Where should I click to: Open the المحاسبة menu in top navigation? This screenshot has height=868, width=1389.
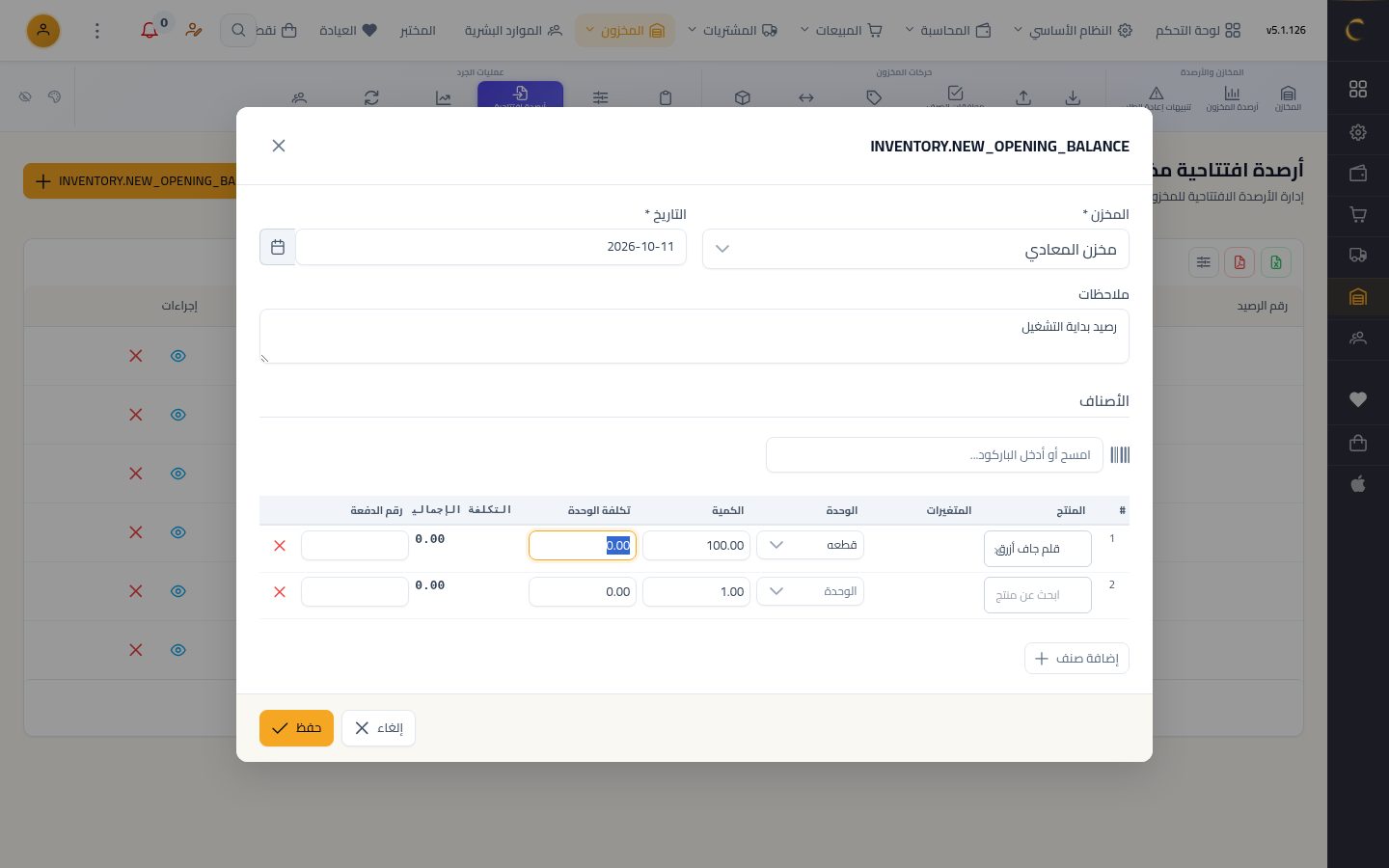948,31
